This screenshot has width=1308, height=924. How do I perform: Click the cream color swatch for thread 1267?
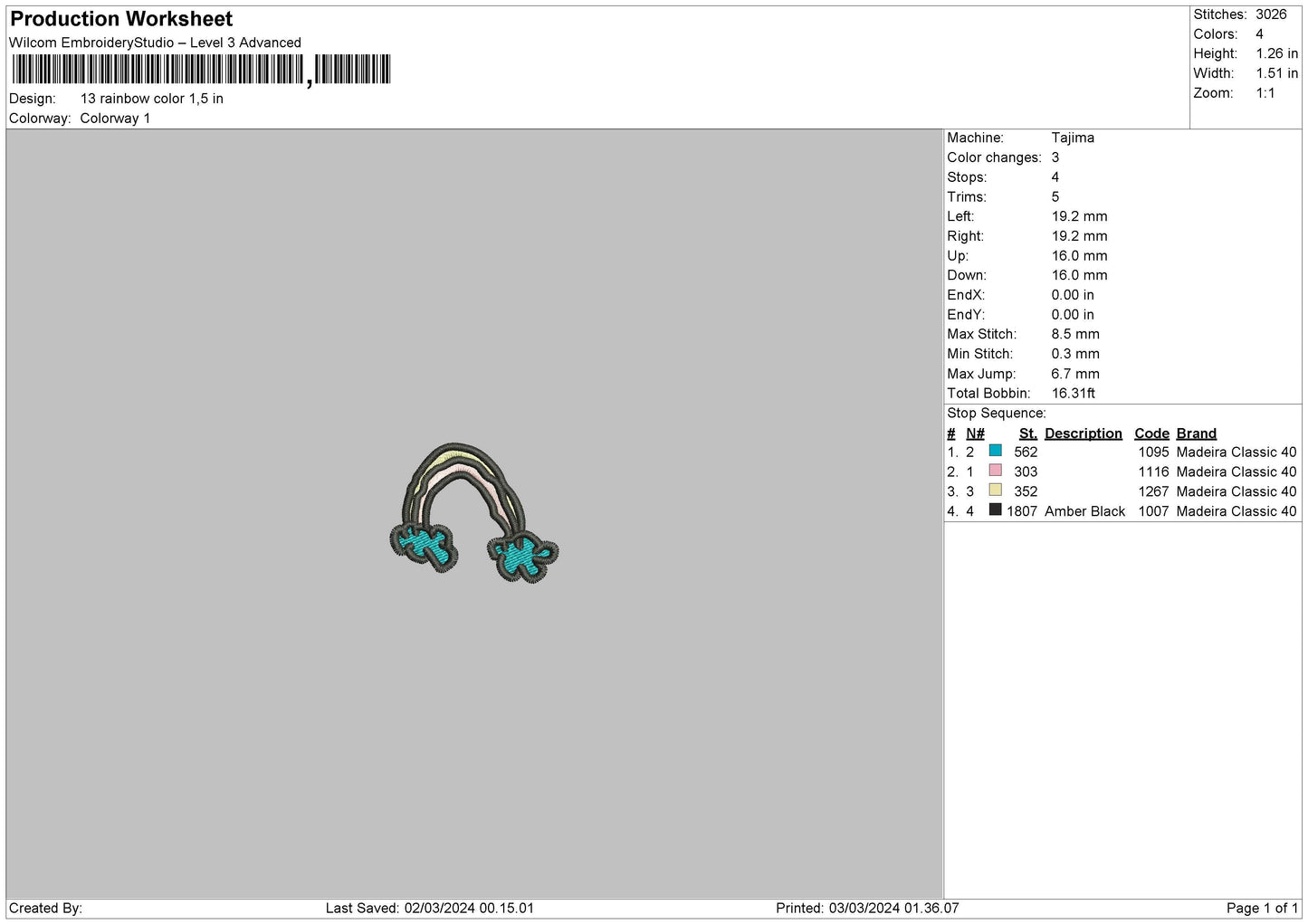point(996,491)
